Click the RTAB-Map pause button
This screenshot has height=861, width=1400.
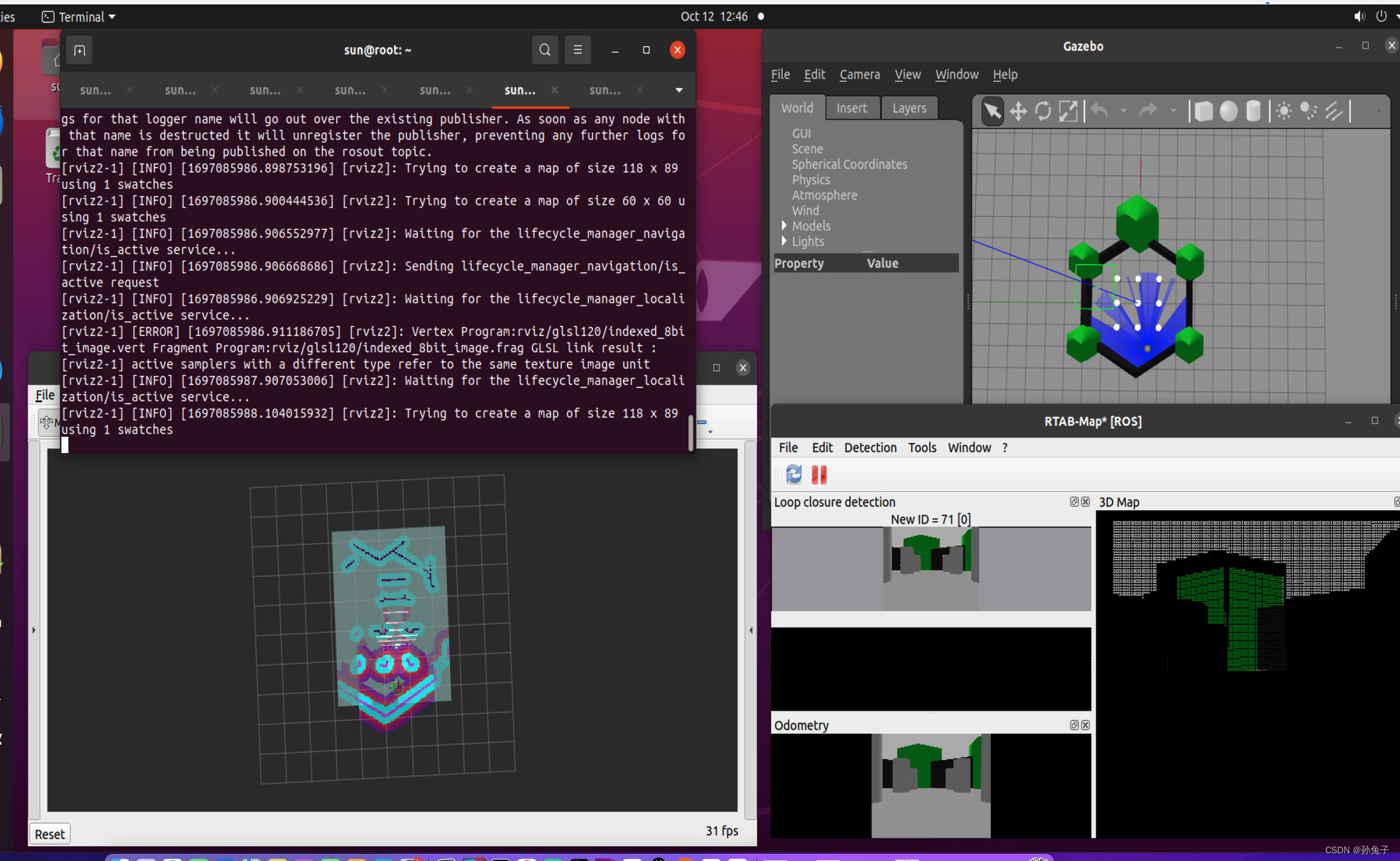819,474
